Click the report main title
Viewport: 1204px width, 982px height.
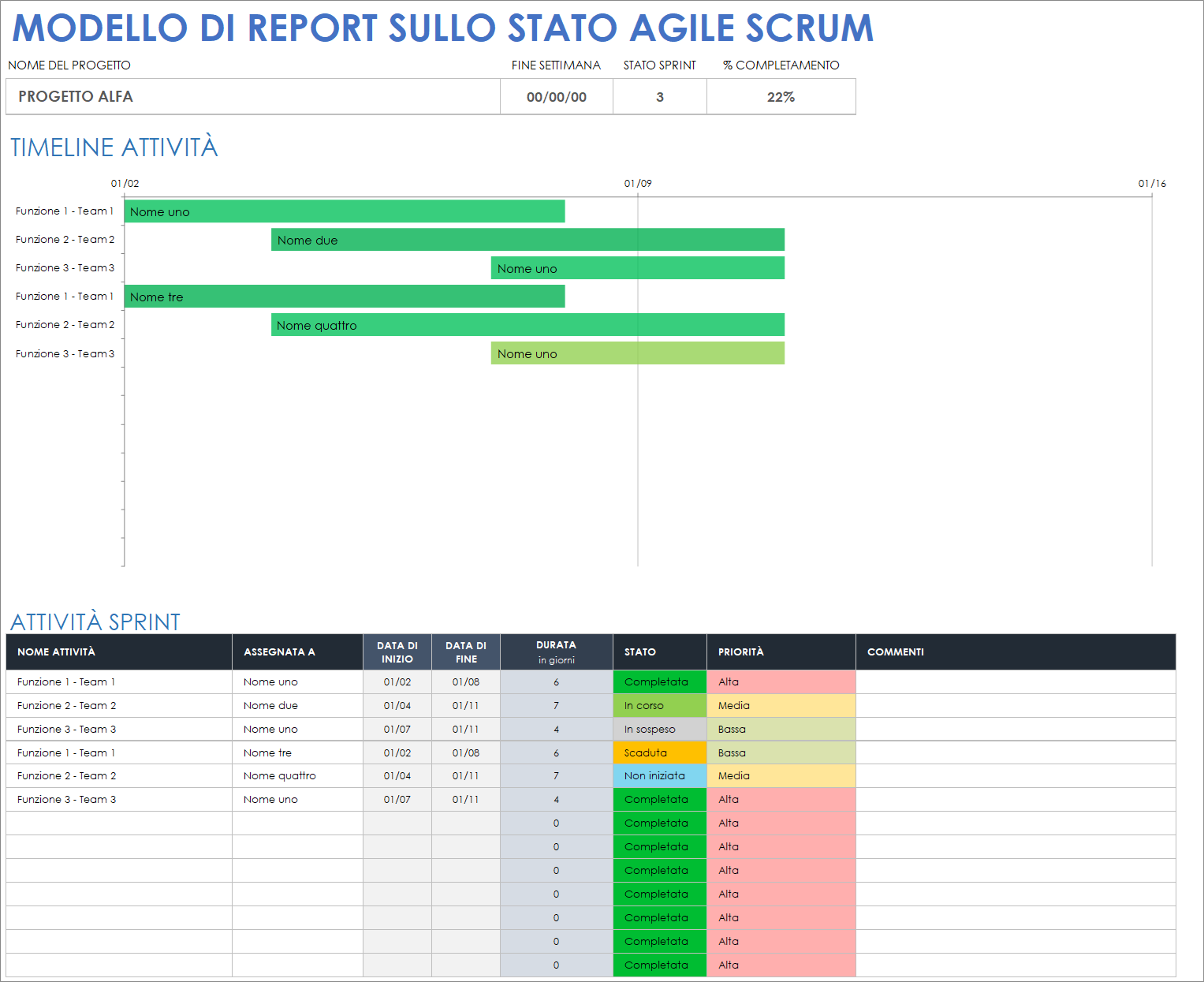point(443,28)
